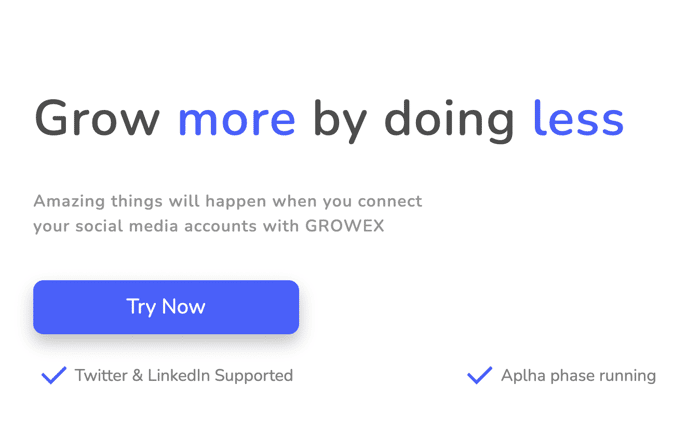Click the word "Grow" in the headline
The image size is (700, 438).
click(97, 118)
